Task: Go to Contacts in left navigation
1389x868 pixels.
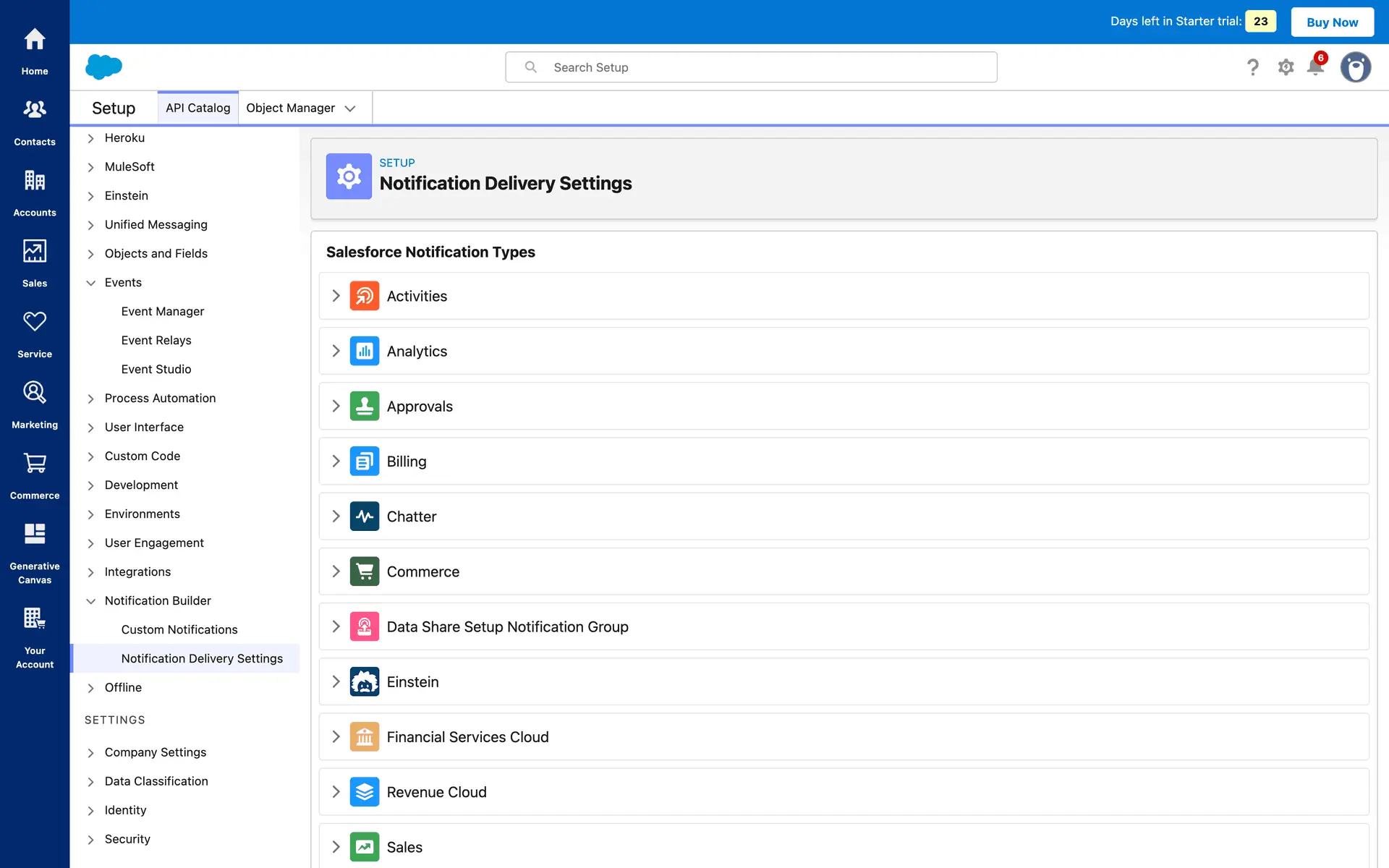Action: (x=35, y=122)
